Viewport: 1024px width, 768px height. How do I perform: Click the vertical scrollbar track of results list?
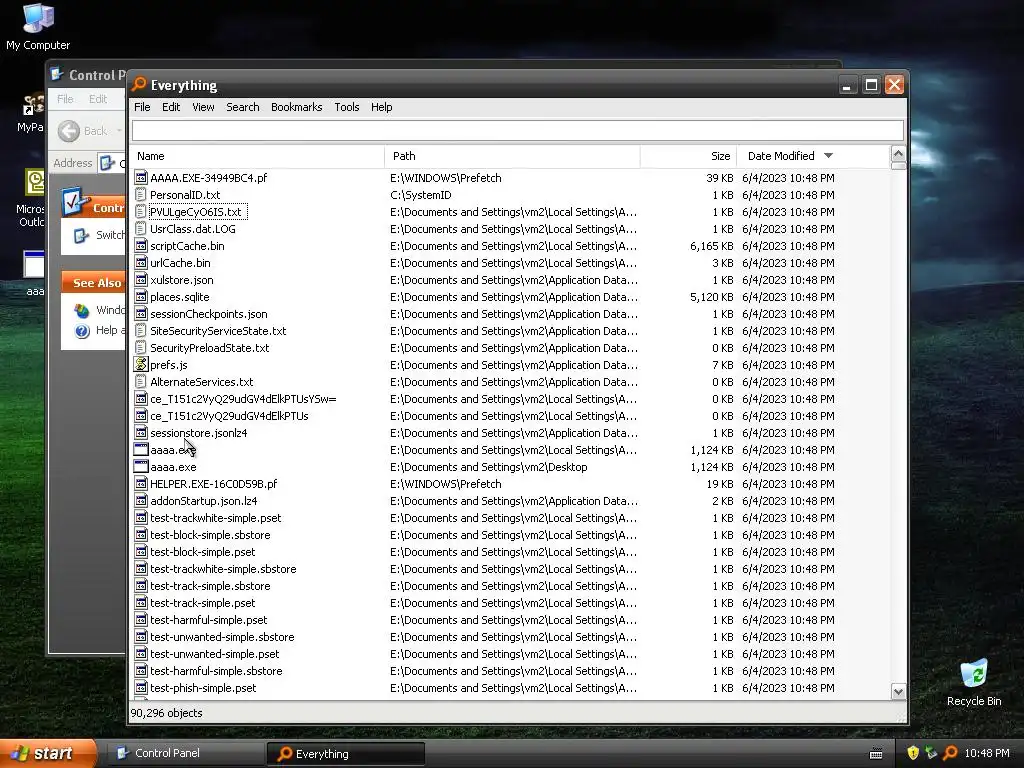(x=898, y=424)
